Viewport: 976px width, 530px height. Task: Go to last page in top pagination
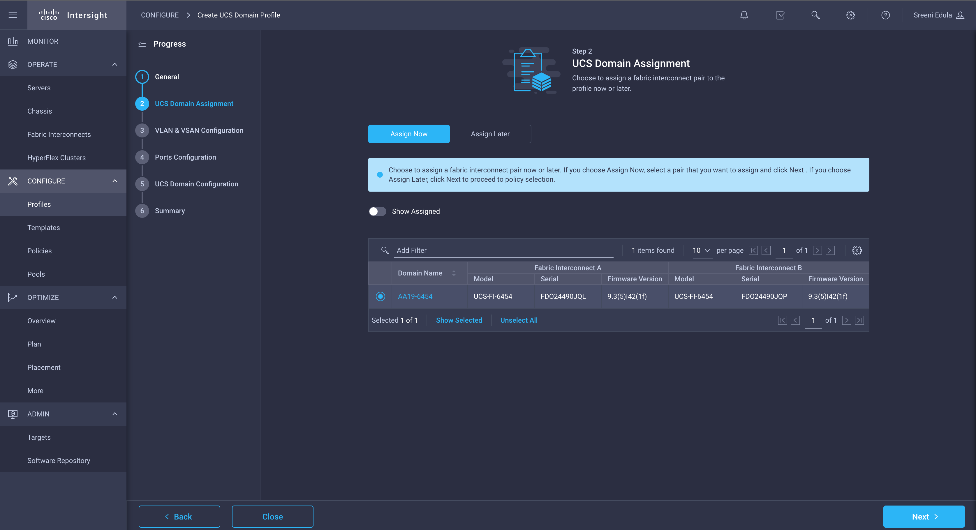(831, 250)
